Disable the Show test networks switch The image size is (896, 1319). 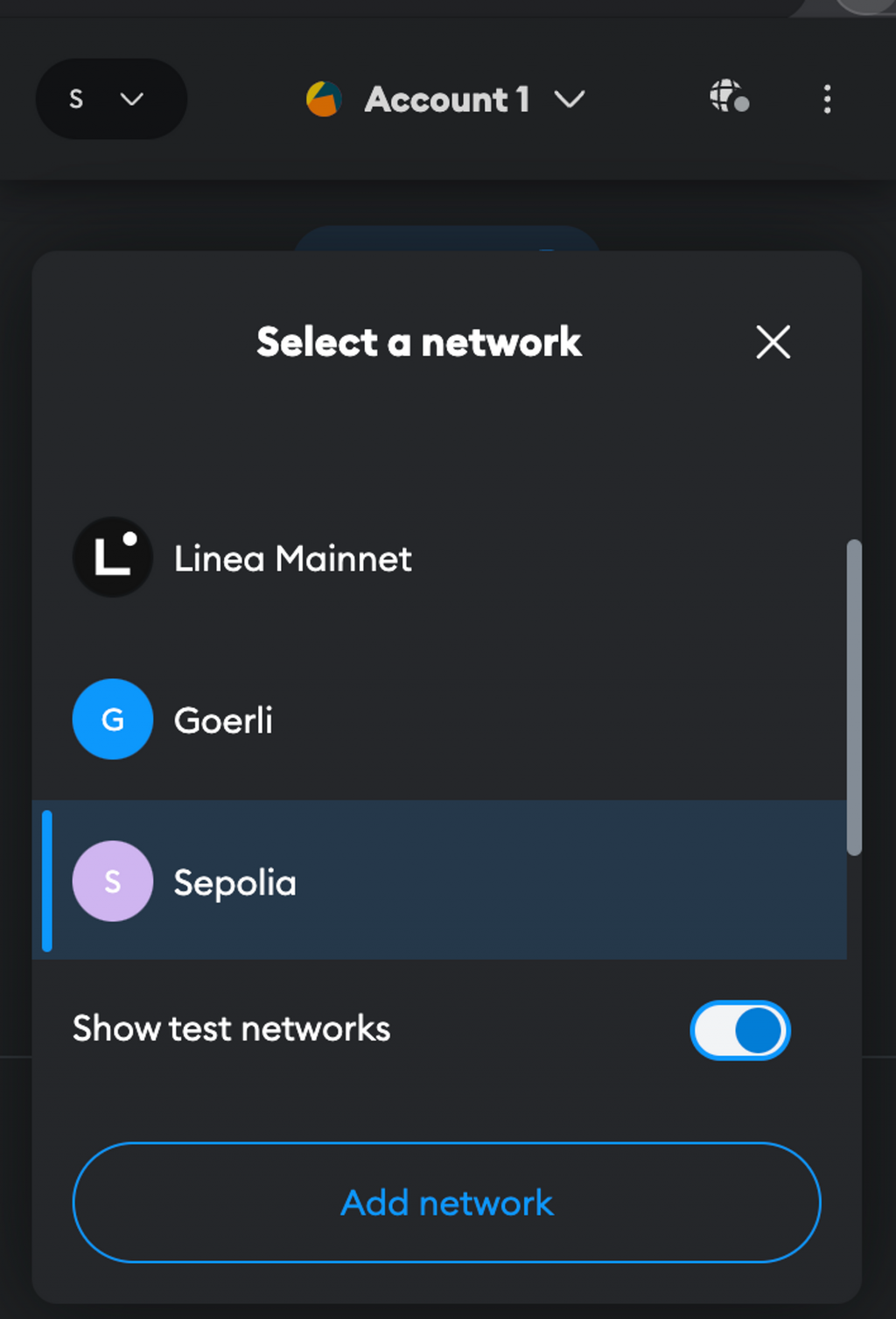point(740,1030)
